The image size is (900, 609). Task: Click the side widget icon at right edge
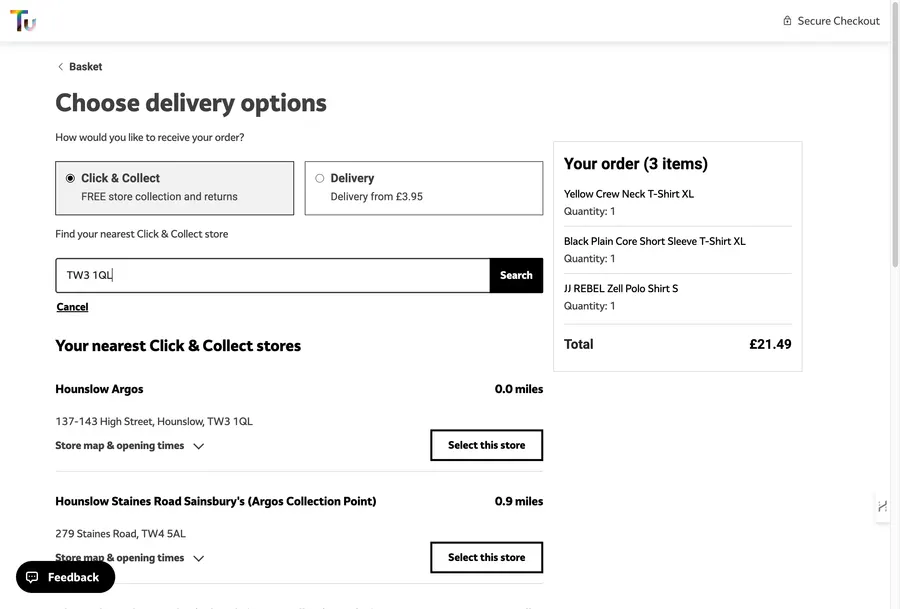(x=883, y=506)
